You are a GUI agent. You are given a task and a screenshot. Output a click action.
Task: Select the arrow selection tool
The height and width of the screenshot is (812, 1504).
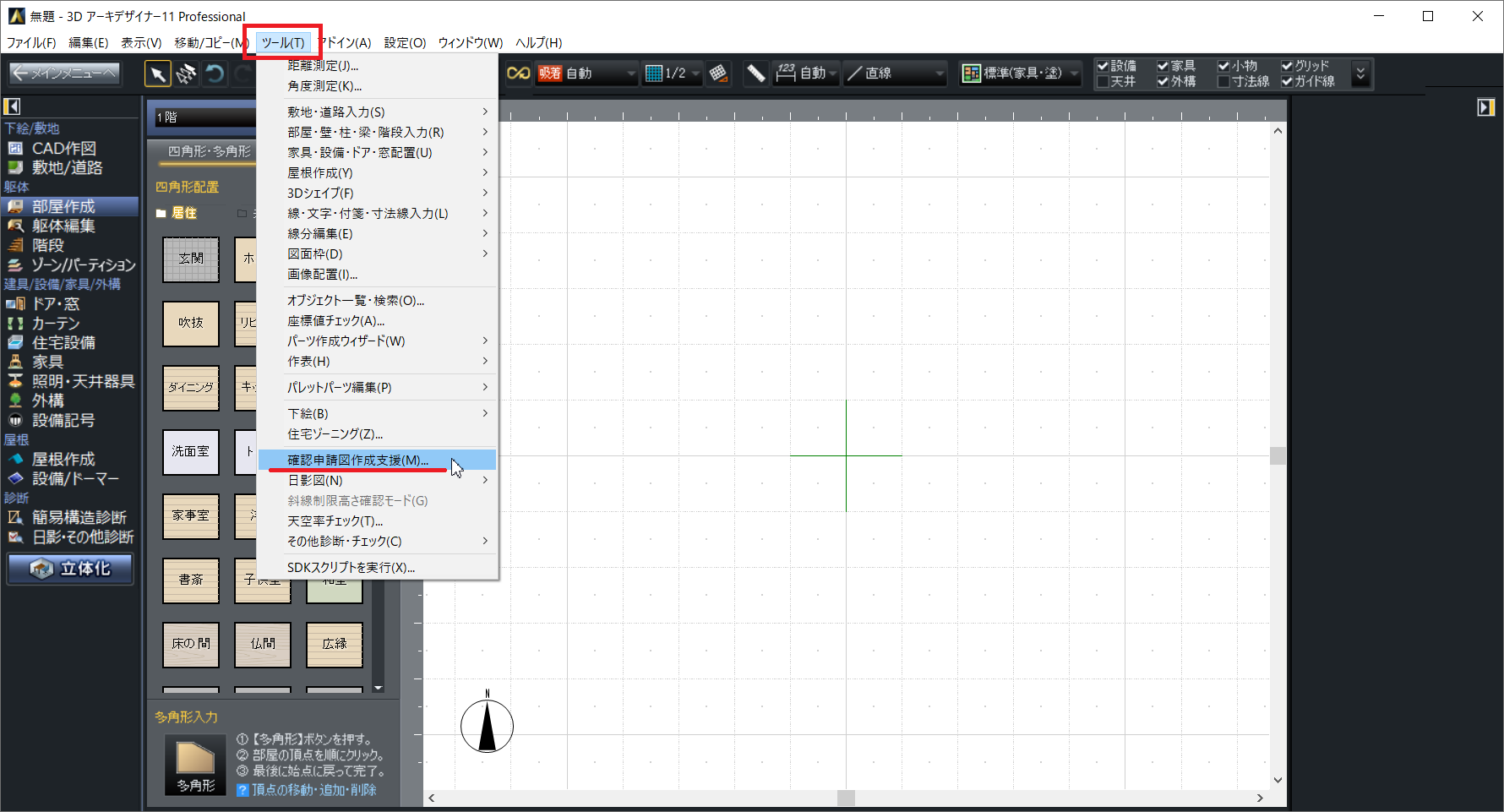click(x=157, y=74)
